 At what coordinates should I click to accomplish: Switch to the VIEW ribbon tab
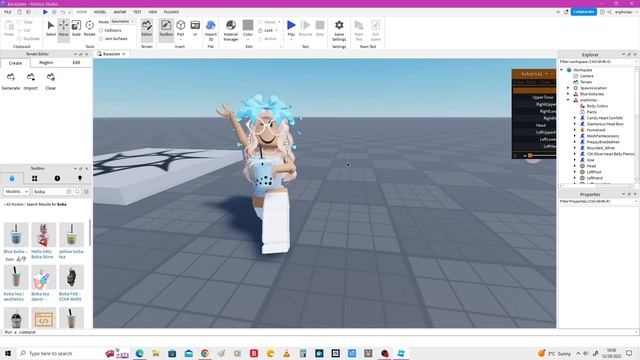(x=153, y=12)
